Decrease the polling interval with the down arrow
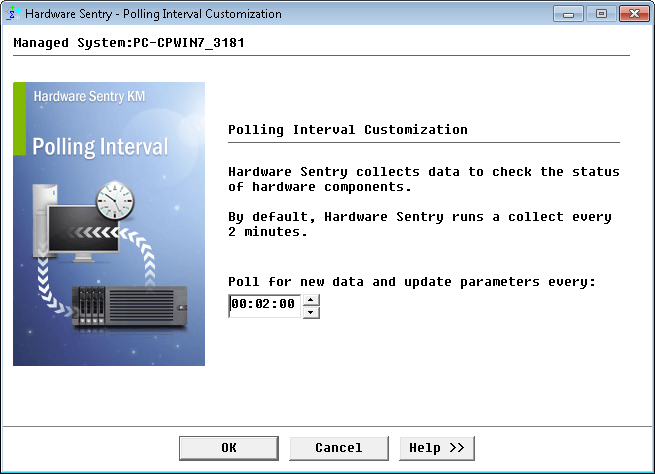This screenshot has height=474, width=655. click(x=311, y=312)
